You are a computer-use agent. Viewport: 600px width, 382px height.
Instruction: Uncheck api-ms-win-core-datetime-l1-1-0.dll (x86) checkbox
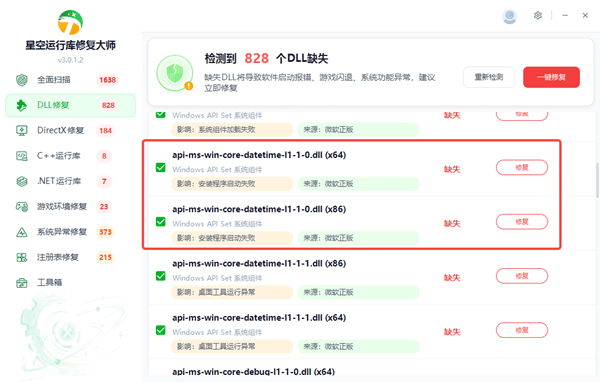pyautogui.click(x=161, y=222)
